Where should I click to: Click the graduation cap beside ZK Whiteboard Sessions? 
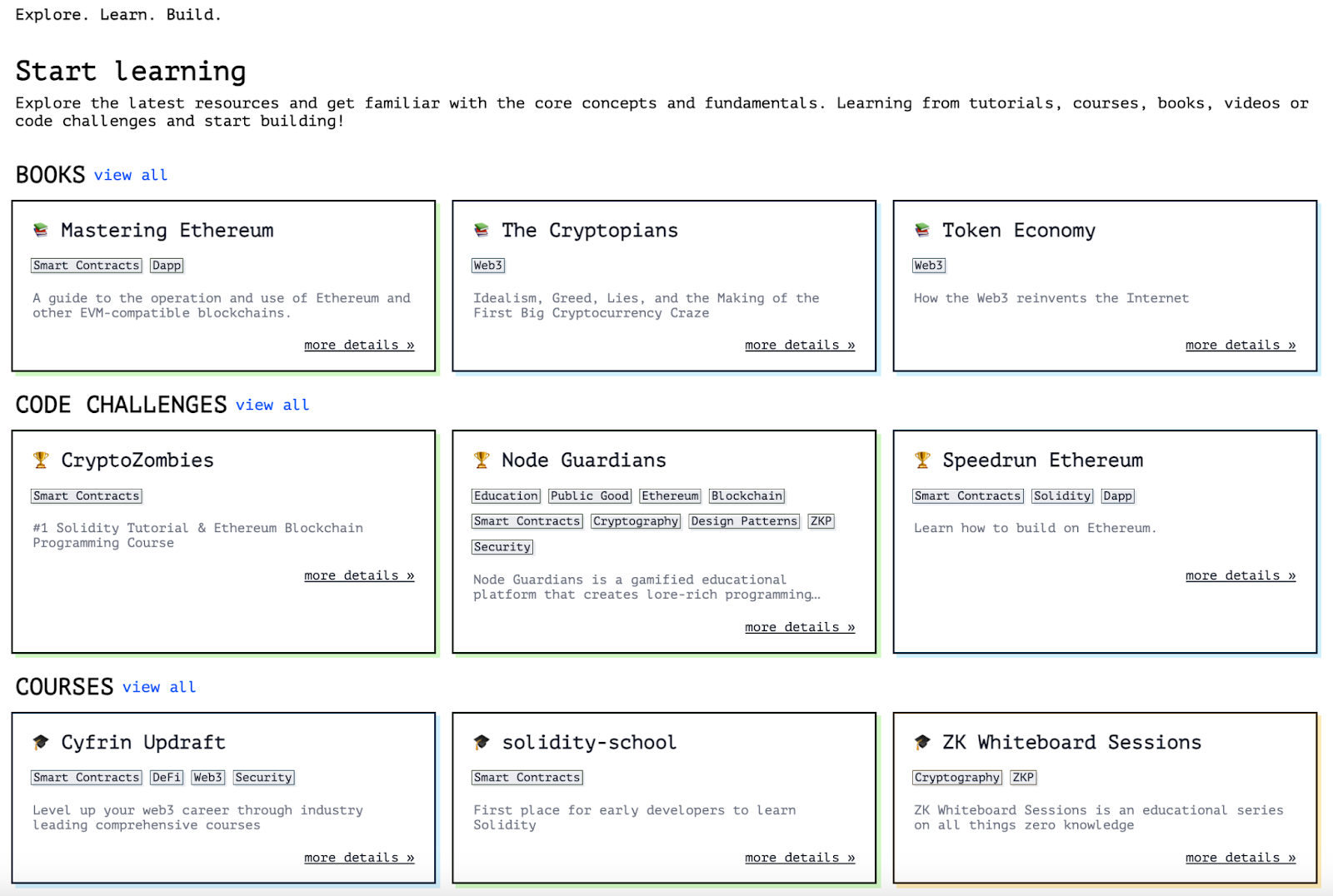[921, 742]
